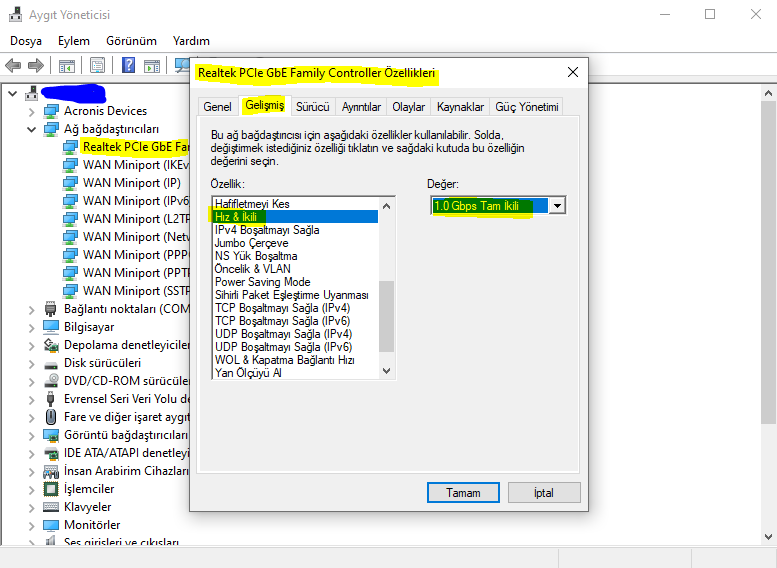777x568 pixels.
Task: Click the WAN Miniport (IP) adapter icon
Action: 70,183
